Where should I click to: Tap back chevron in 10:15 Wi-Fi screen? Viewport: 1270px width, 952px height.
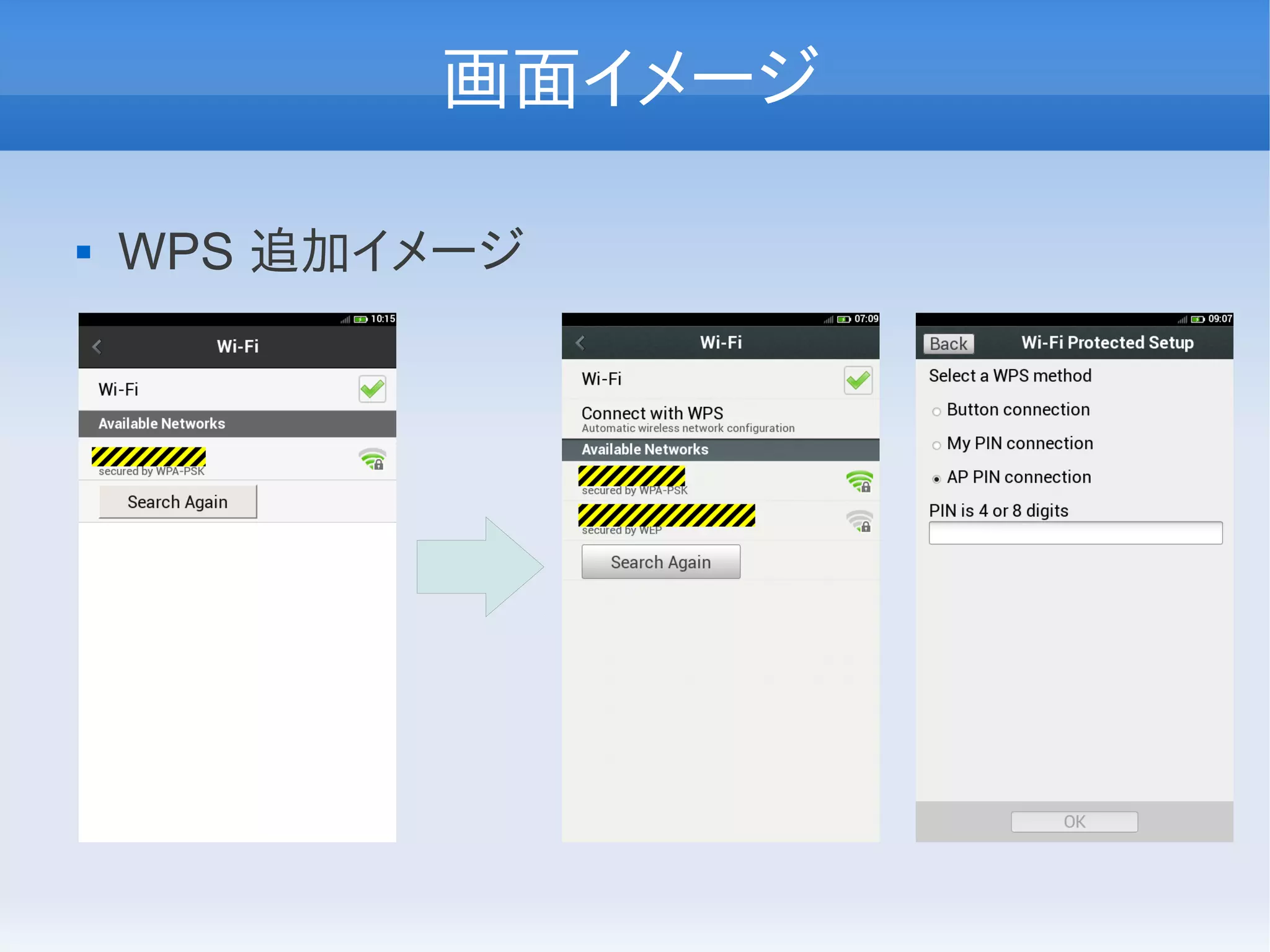tap(97, 347)
